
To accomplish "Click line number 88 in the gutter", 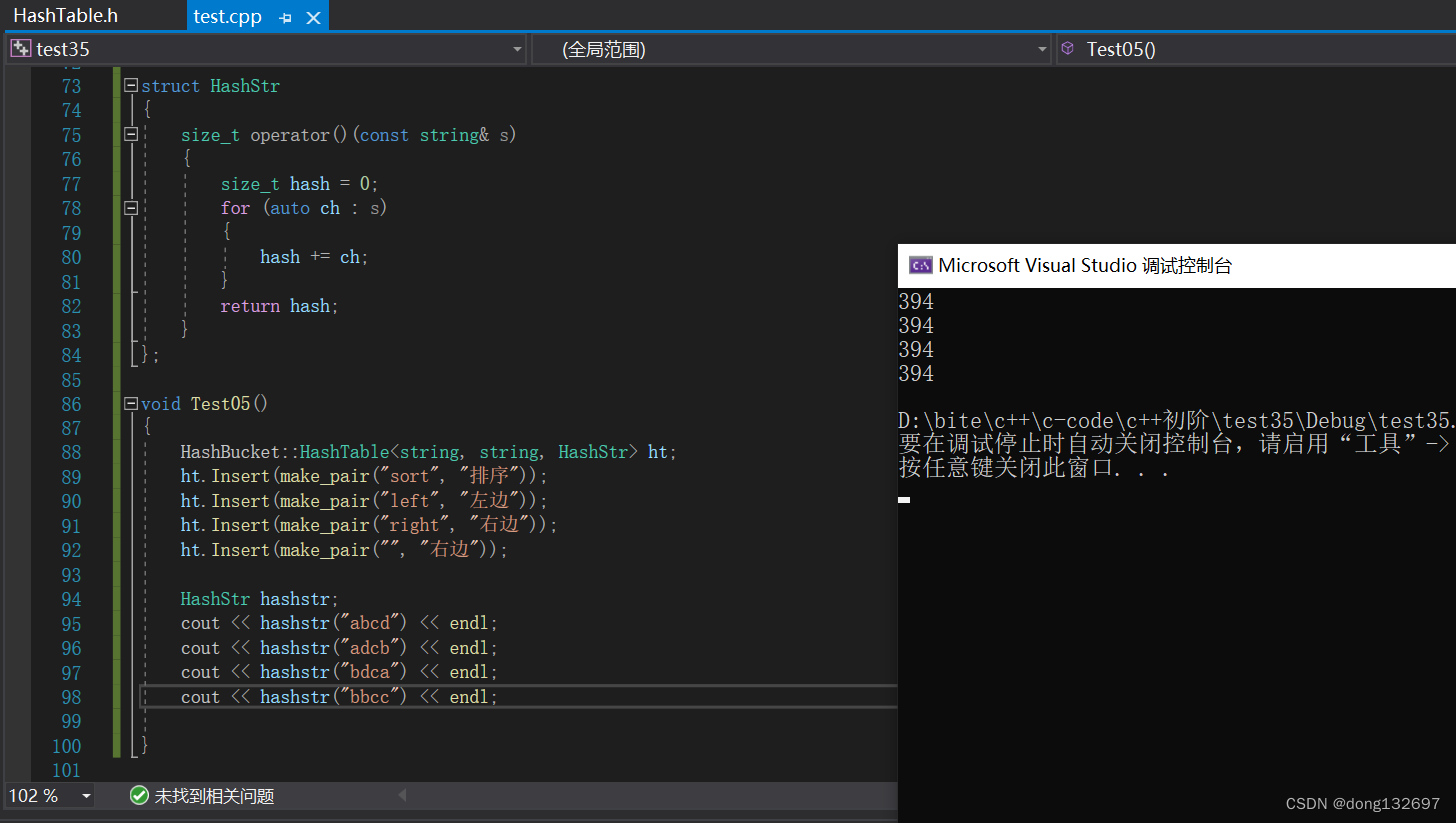I will click(x=71, y=452).
